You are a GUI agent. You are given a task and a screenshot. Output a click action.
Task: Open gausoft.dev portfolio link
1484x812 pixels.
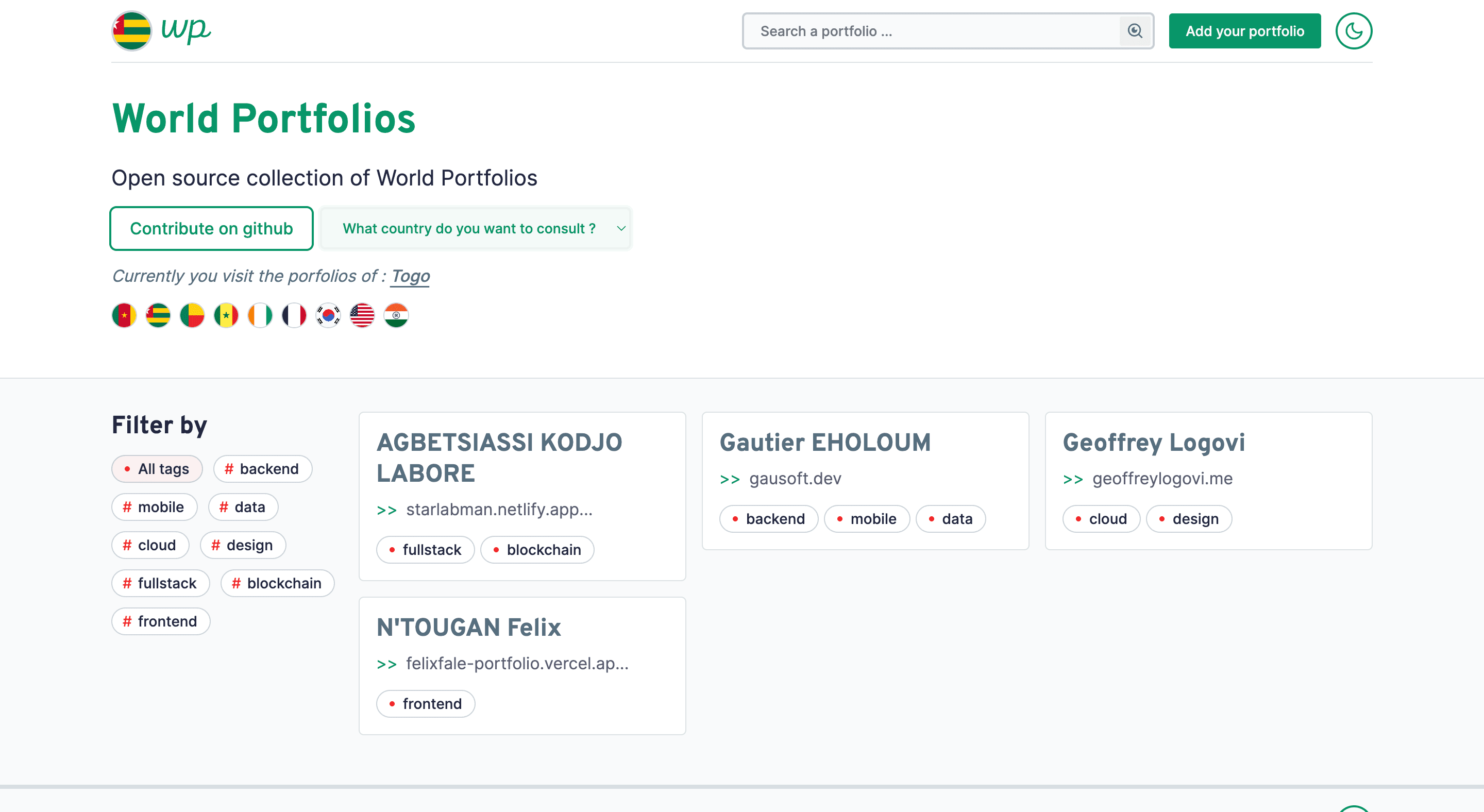click(x=795, y=479)
